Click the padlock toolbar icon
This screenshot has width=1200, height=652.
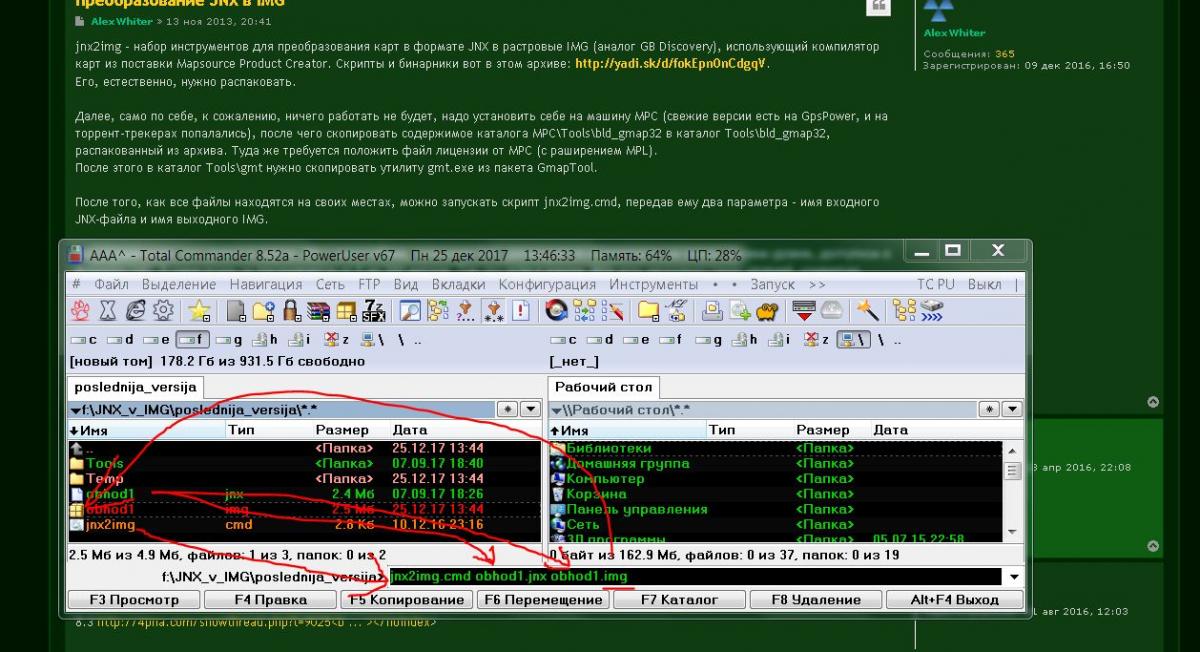(x=292, y=310)
